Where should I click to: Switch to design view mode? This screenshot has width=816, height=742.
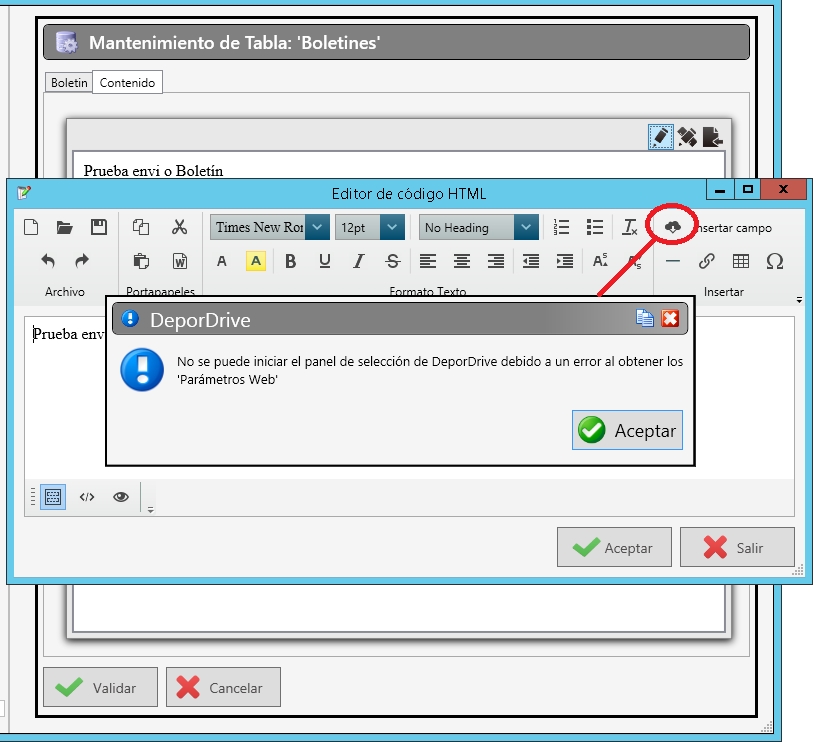(x=53, y=497)
